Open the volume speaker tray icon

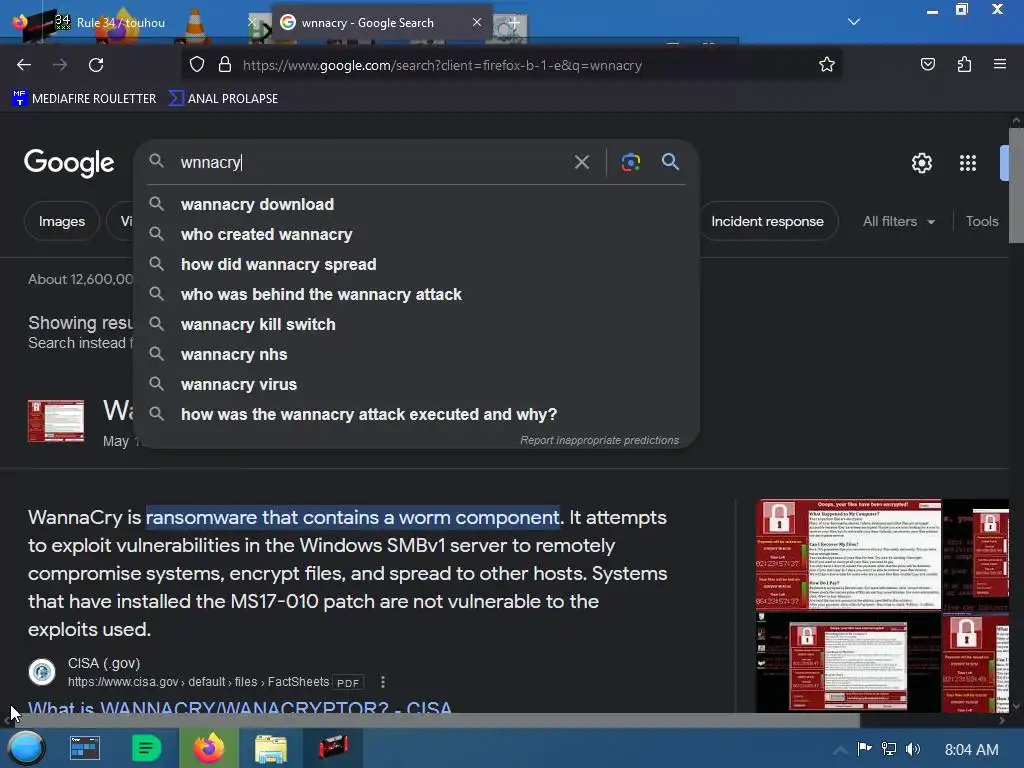pyautogui.click(x=913, y=749)
